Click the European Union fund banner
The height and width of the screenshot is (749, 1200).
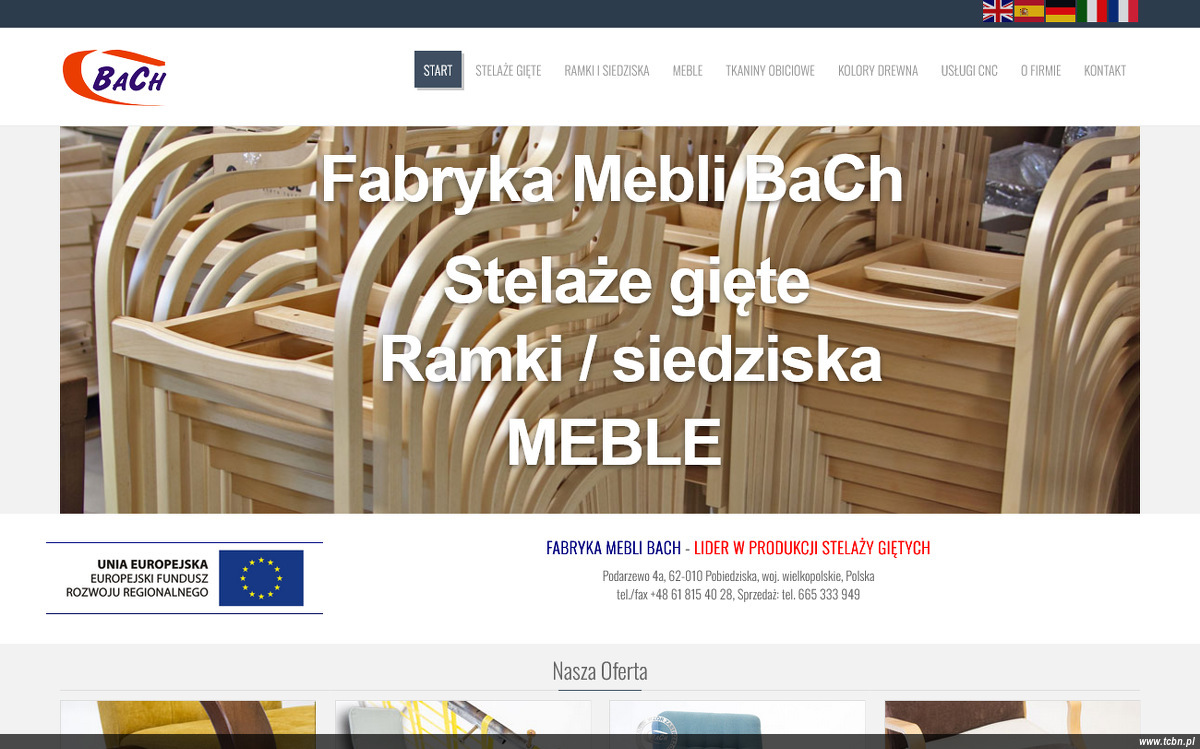point(184,578)
